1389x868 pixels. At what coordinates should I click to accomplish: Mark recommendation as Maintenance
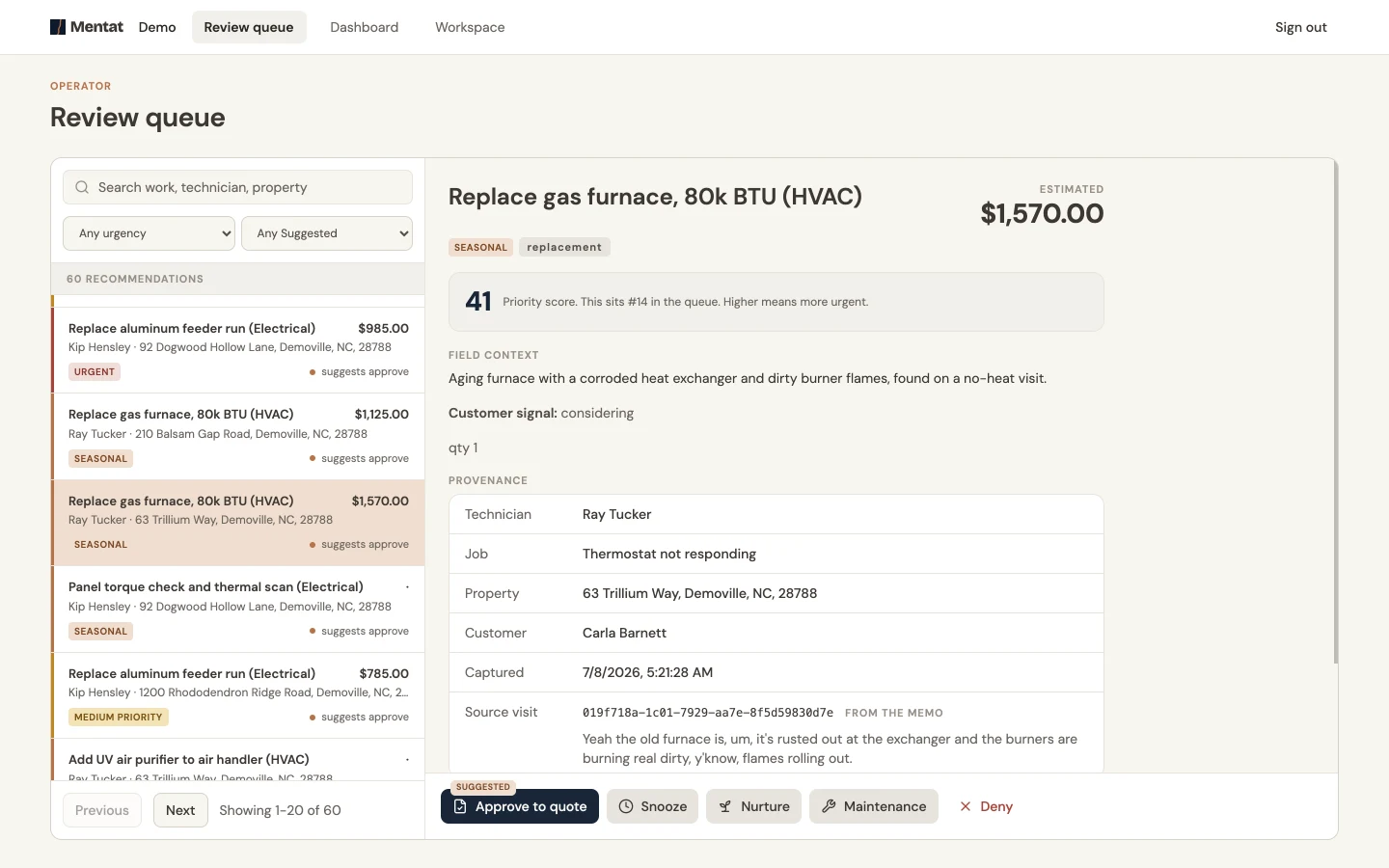coord(873,806)
